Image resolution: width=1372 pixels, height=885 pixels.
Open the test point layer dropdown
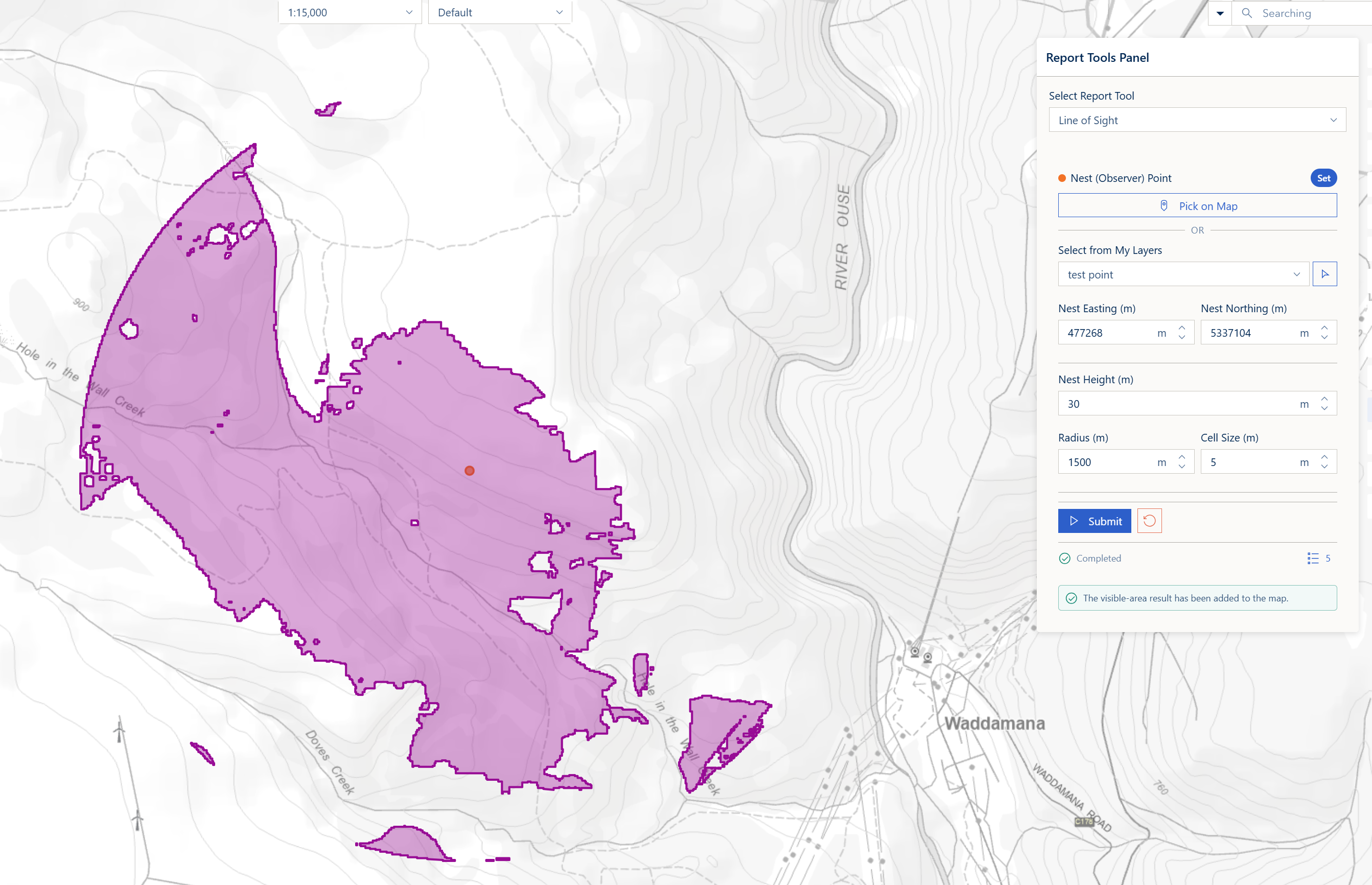[1183, 274]
